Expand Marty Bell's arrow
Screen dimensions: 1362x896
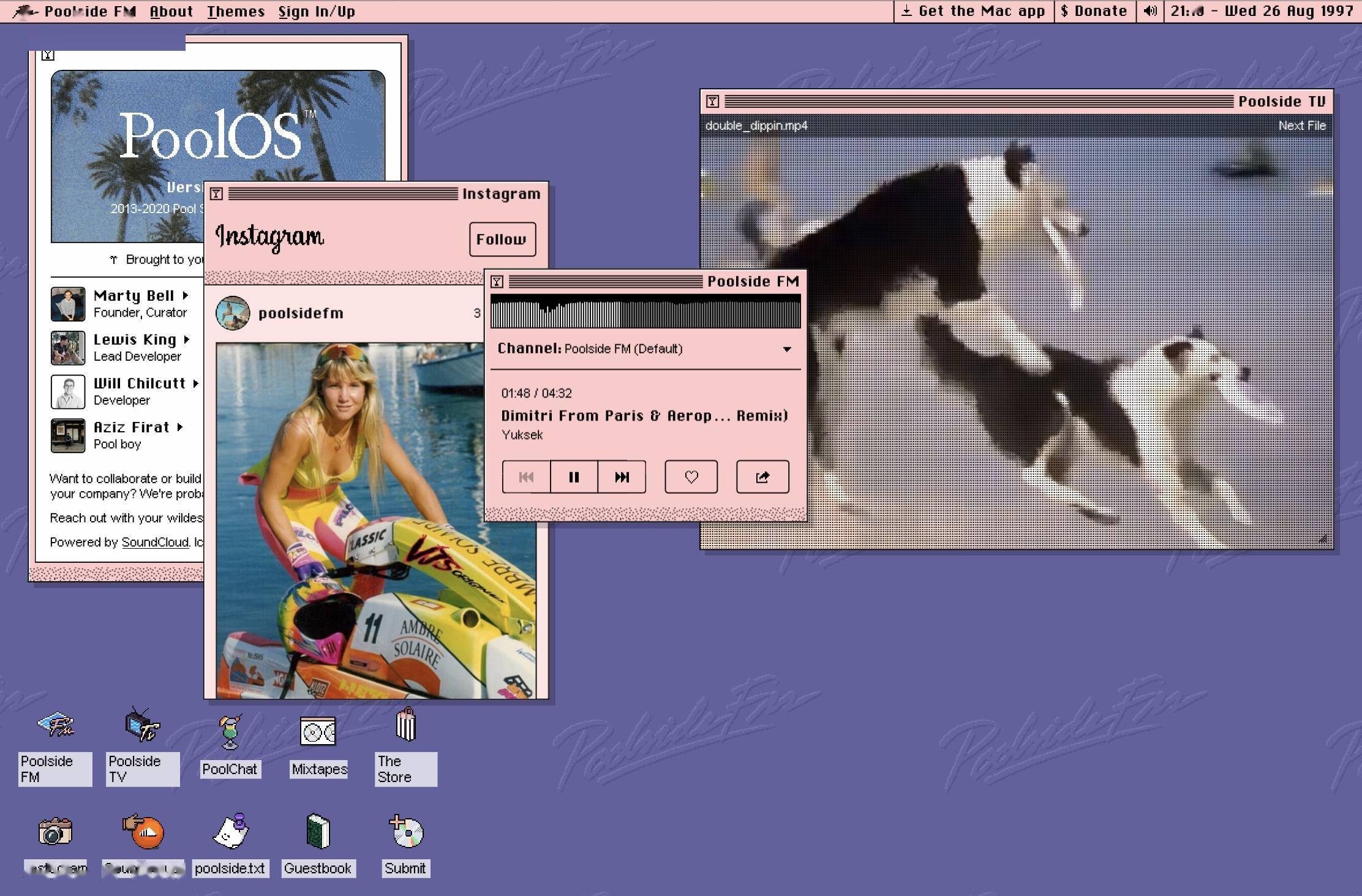point(186,296)
